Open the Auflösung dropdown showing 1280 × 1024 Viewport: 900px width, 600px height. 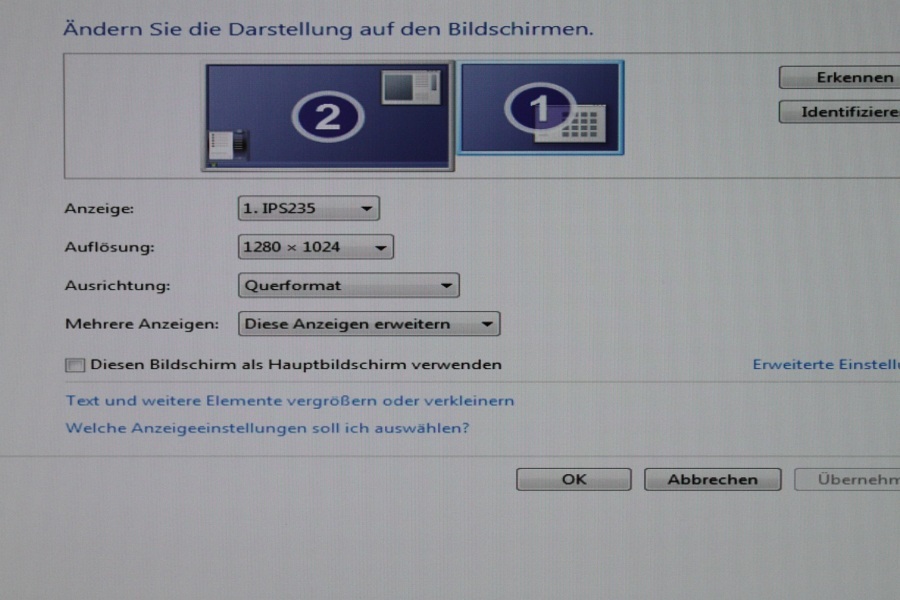click(x=316, y=247)
